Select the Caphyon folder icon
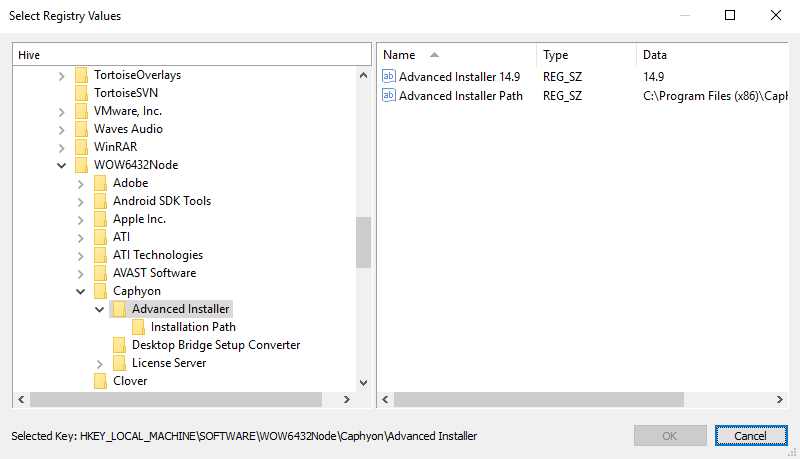Image resolution: width=800 pixels, height=459 pixels. pos(101,291)
